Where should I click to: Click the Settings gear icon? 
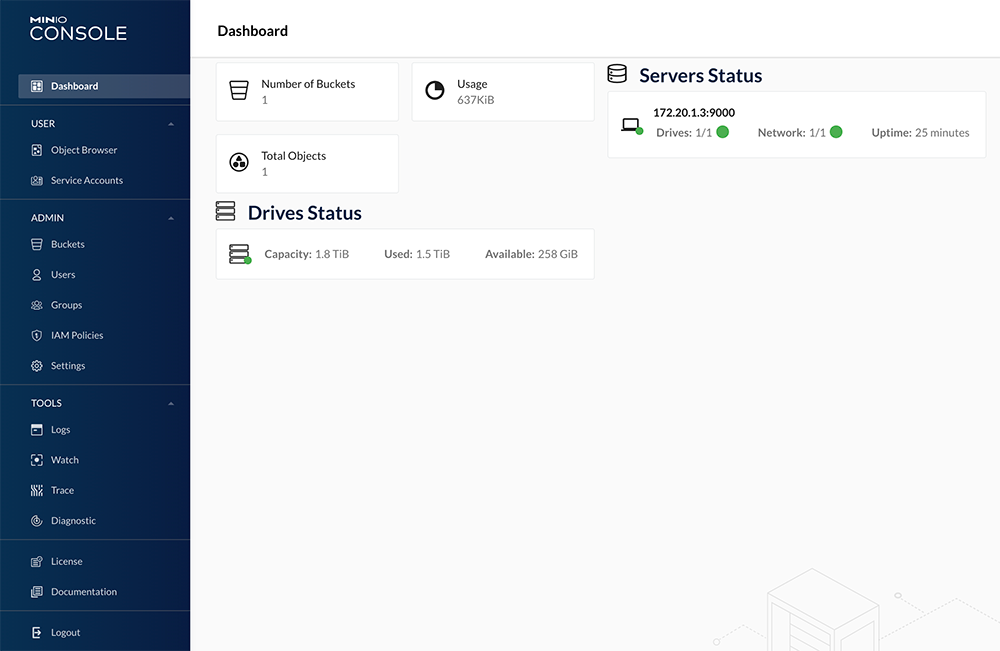37,366
